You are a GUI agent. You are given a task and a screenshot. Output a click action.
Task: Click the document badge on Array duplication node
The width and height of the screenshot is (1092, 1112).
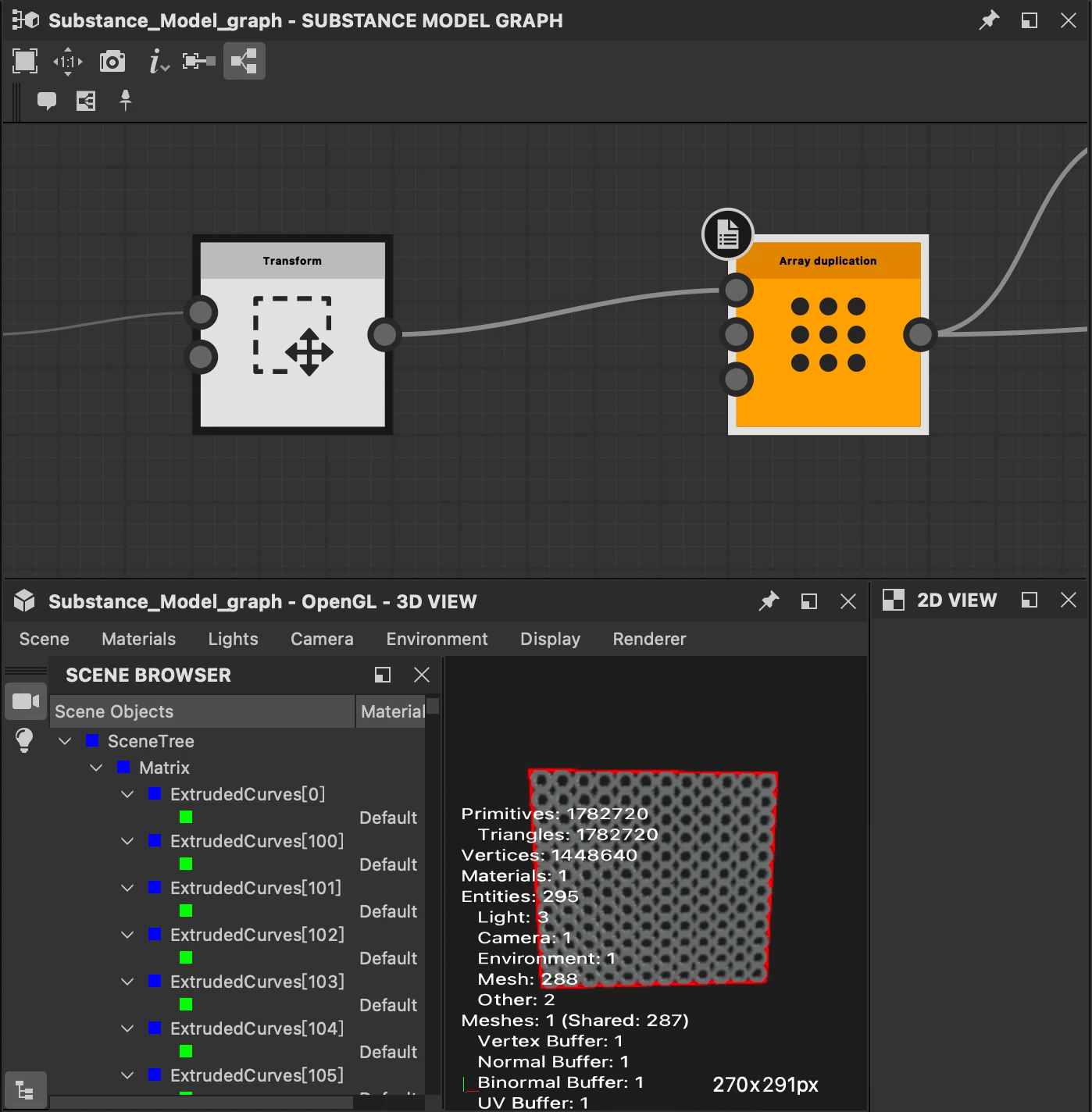coord(728,233)
